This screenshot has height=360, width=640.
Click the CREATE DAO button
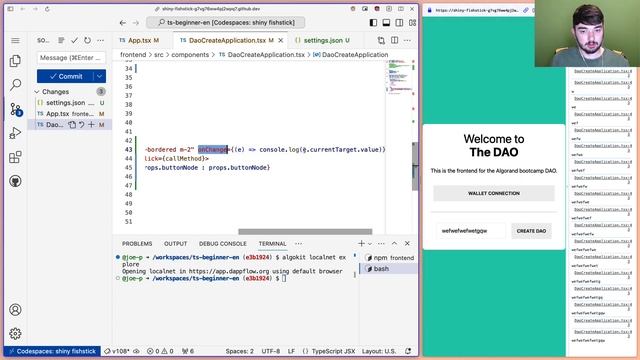(531, 231)
